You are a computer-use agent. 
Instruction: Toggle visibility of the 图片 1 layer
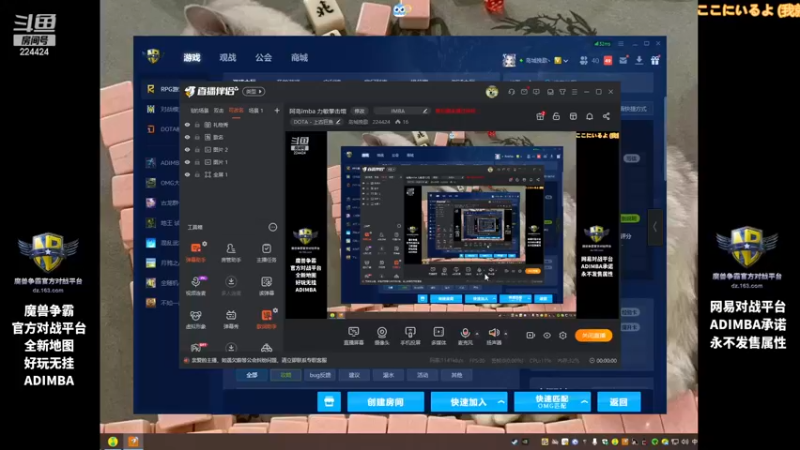187,162
